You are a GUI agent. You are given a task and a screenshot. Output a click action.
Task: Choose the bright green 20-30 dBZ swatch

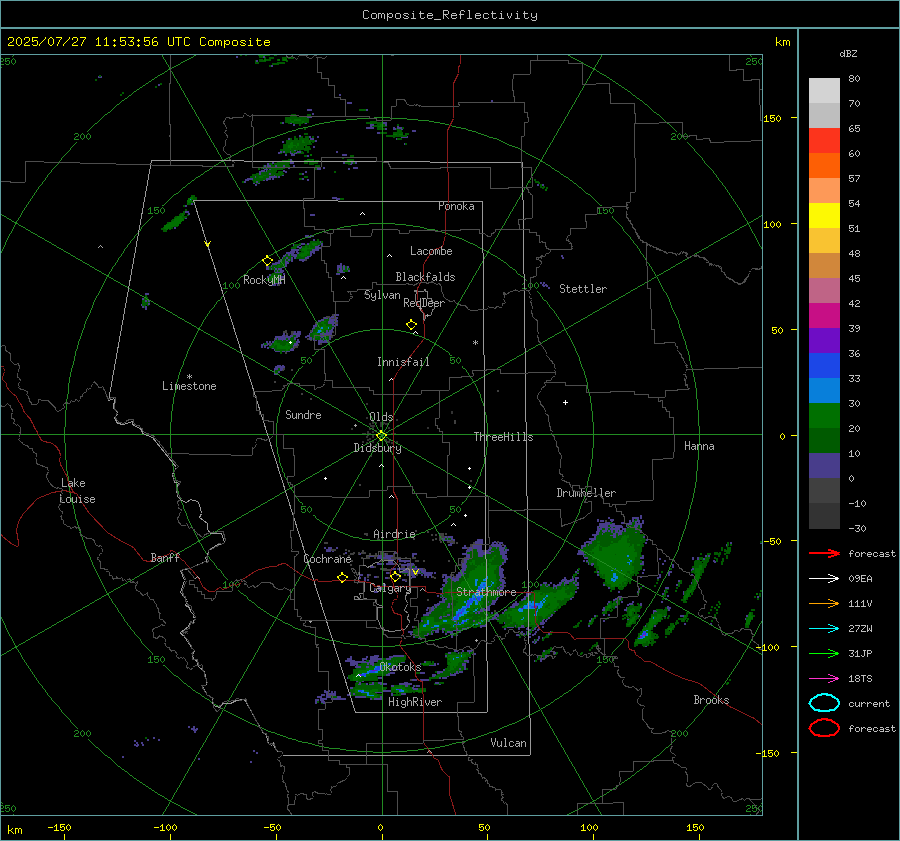(824, 416)
